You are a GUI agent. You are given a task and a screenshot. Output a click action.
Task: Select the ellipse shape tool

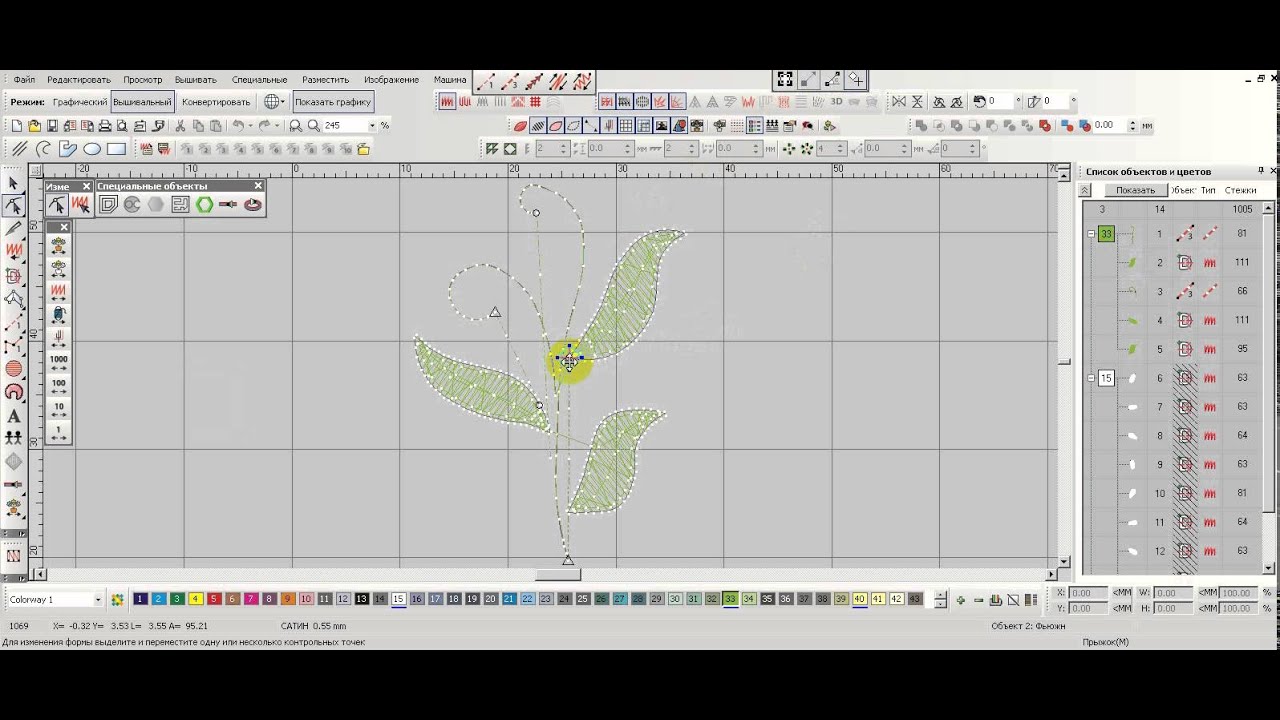92,149
